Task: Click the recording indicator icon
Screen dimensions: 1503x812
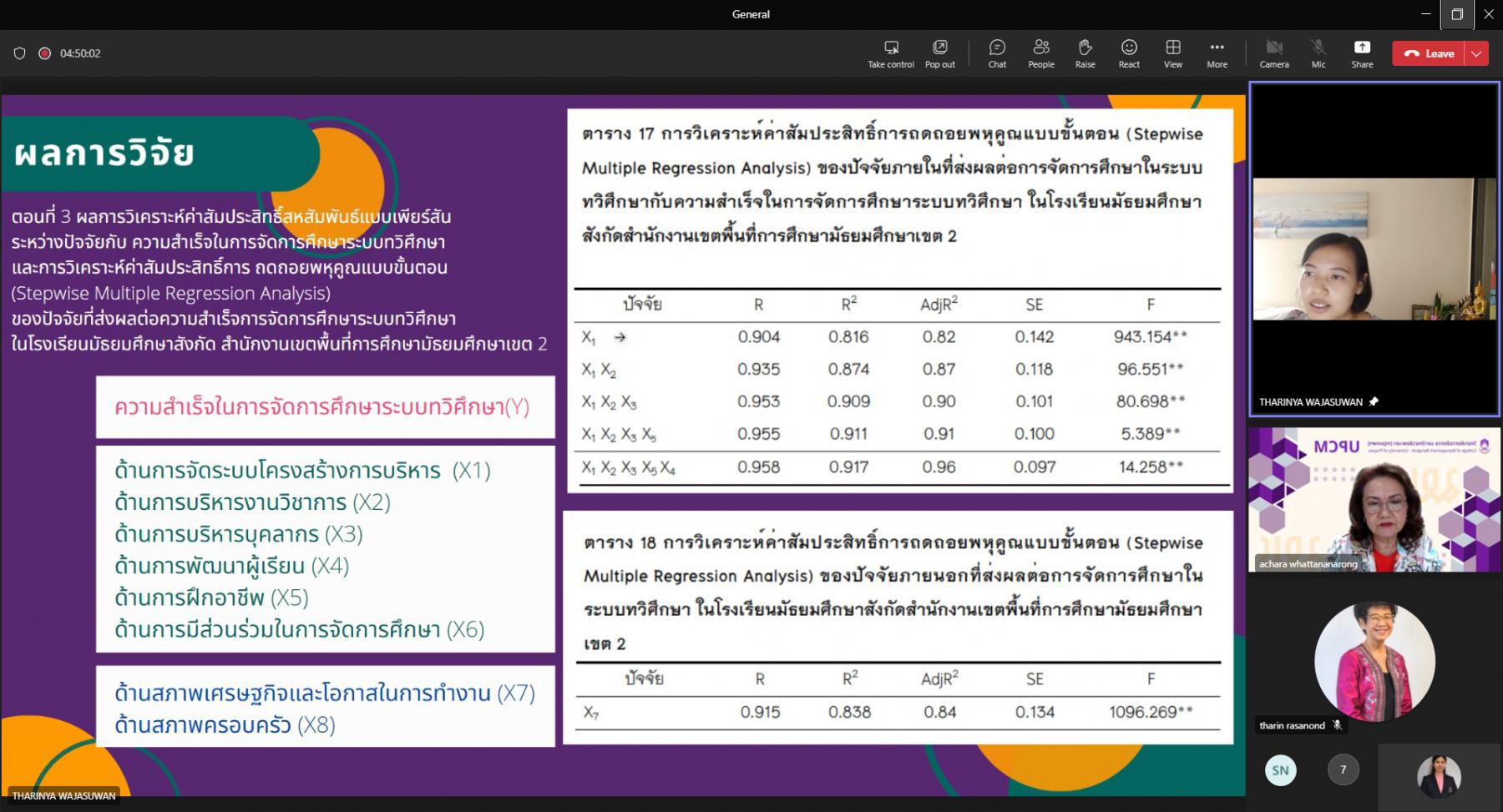Action: [44, 53]
